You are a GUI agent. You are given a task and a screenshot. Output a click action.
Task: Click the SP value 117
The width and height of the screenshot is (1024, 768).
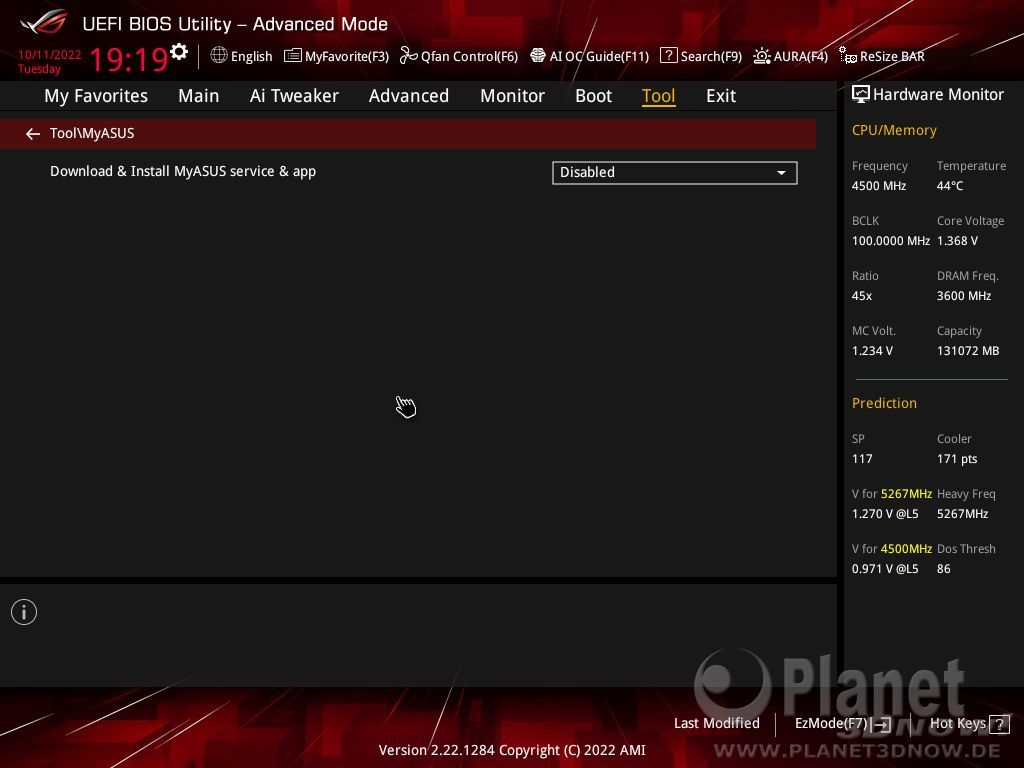tap(862, 458)
